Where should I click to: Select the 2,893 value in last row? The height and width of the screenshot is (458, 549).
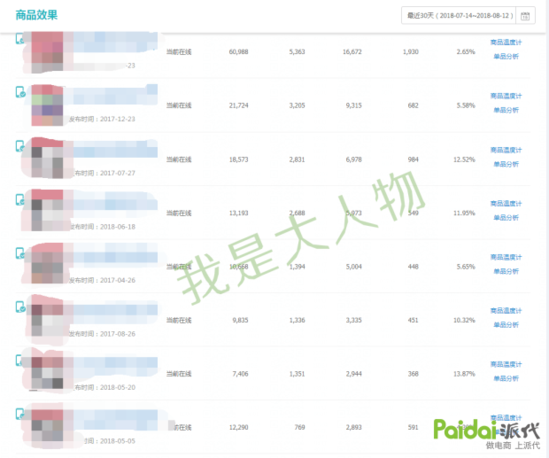tap(354, 427)
